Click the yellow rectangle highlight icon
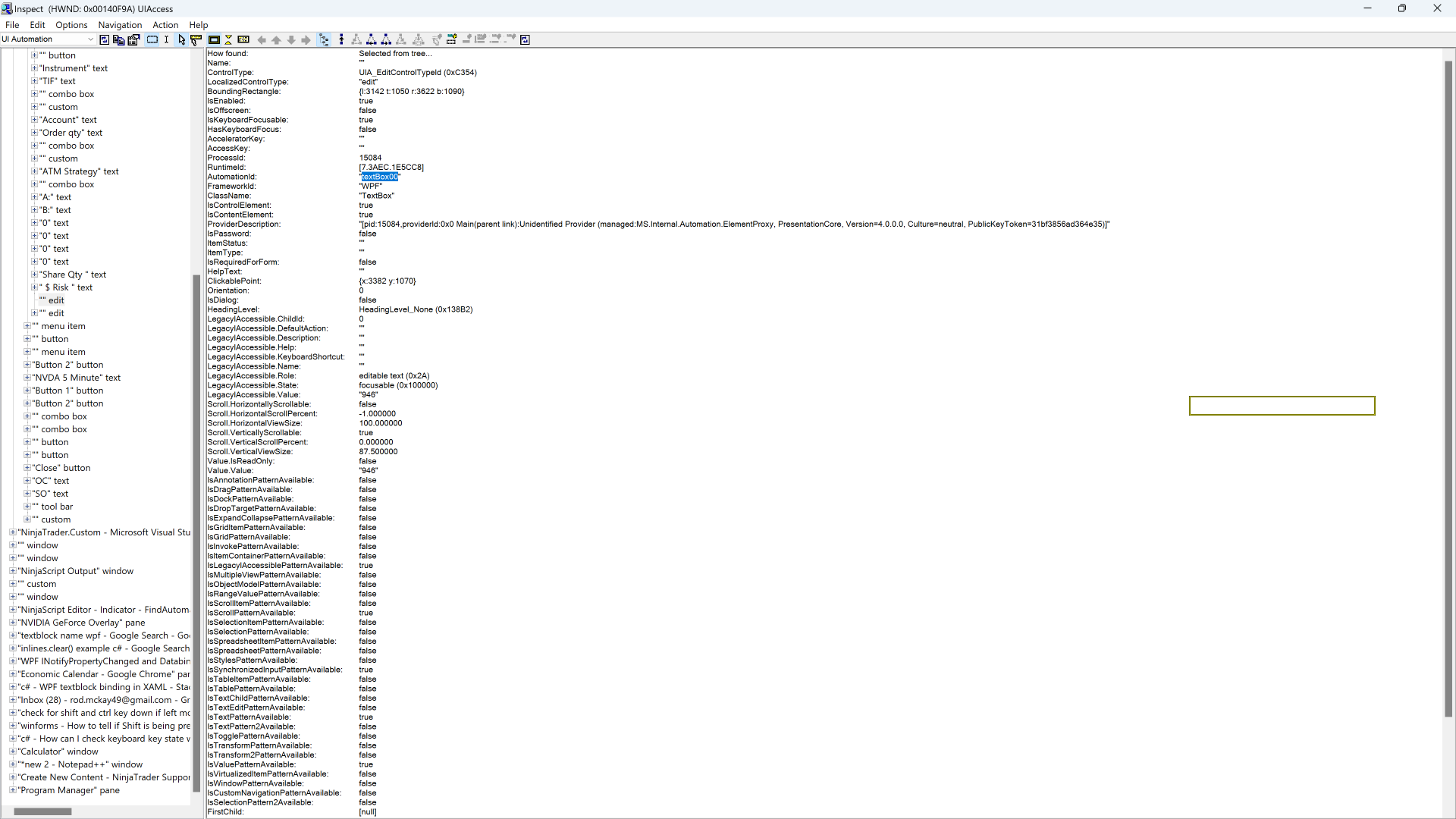The height and width of the screenshot is (819, 1456). coord(214,39)
